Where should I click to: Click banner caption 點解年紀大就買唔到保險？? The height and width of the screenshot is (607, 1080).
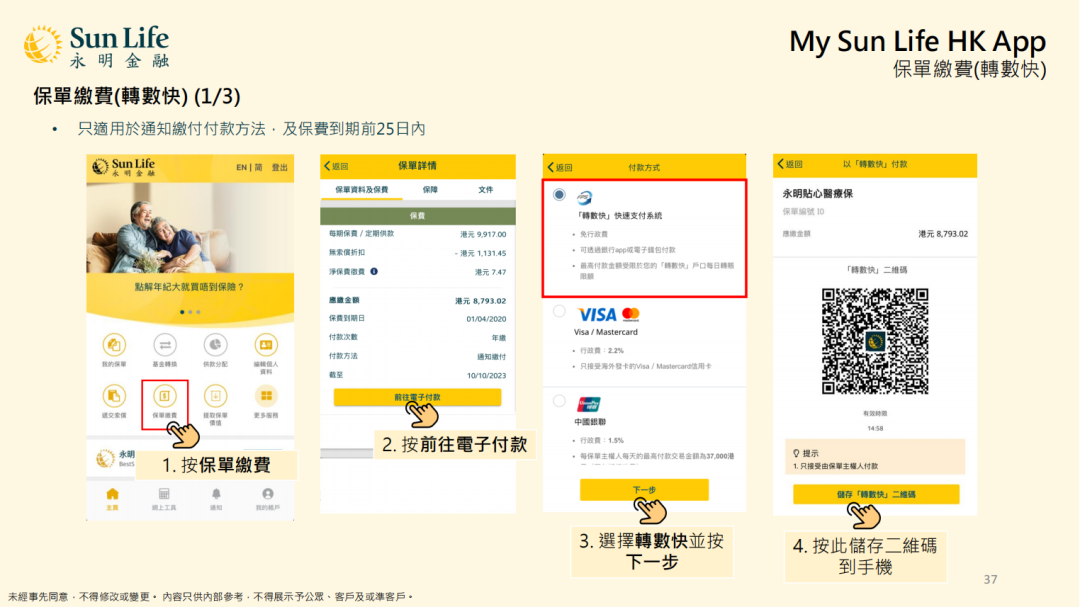click(x=189, y=287)
